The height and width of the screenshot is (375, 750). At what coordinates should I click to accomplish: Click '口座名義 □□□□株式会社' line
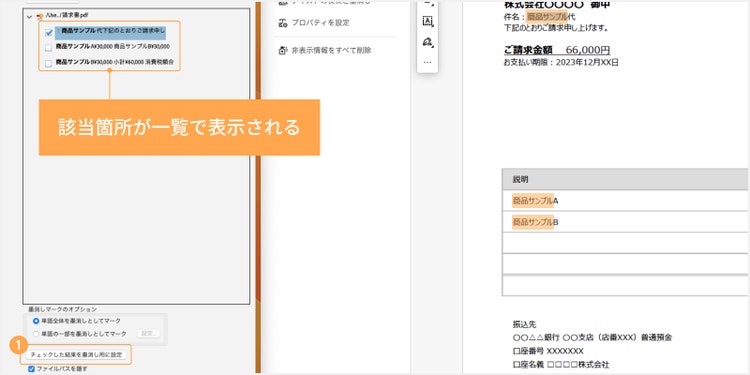coord(561,364)
